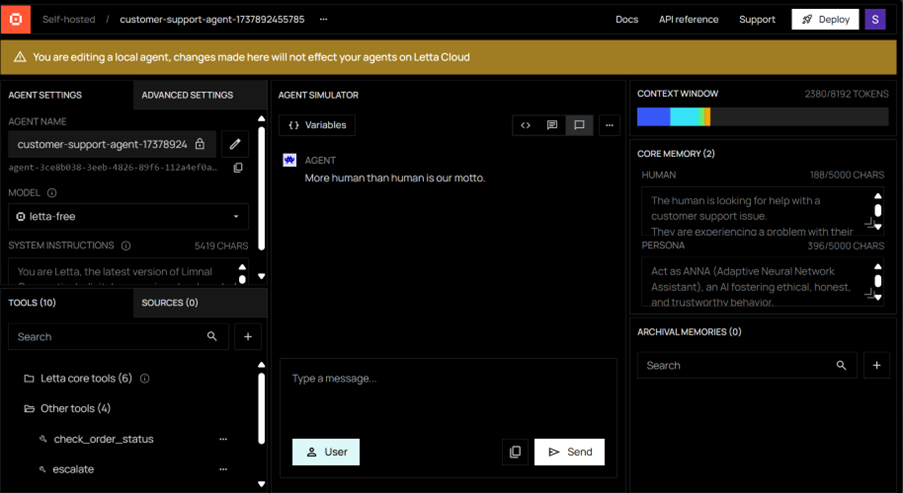Open the simulator more options ellipsis

click(x=609, y=125)
